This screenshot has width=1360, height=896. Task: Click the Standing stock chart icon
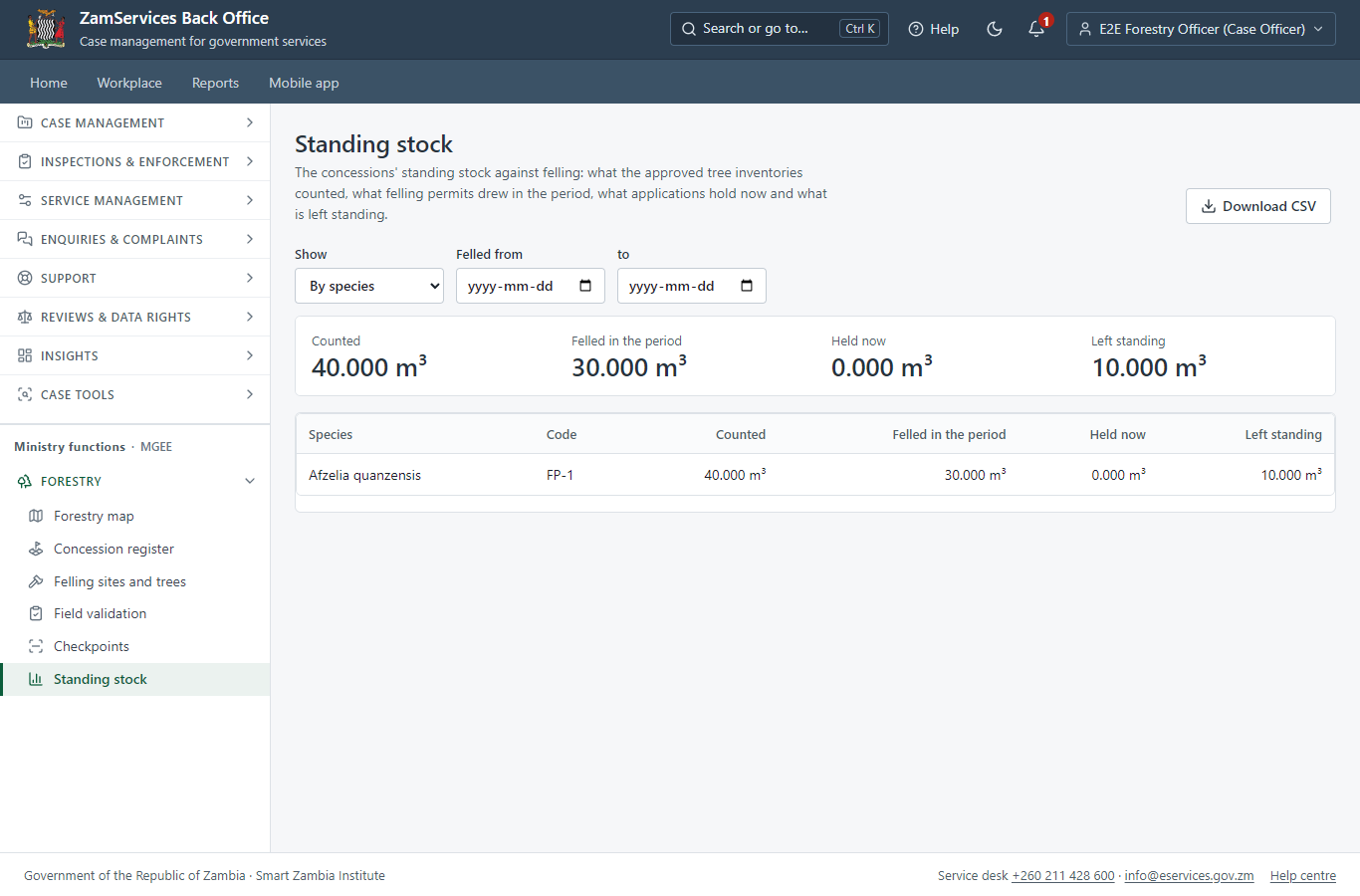point(36,679)
